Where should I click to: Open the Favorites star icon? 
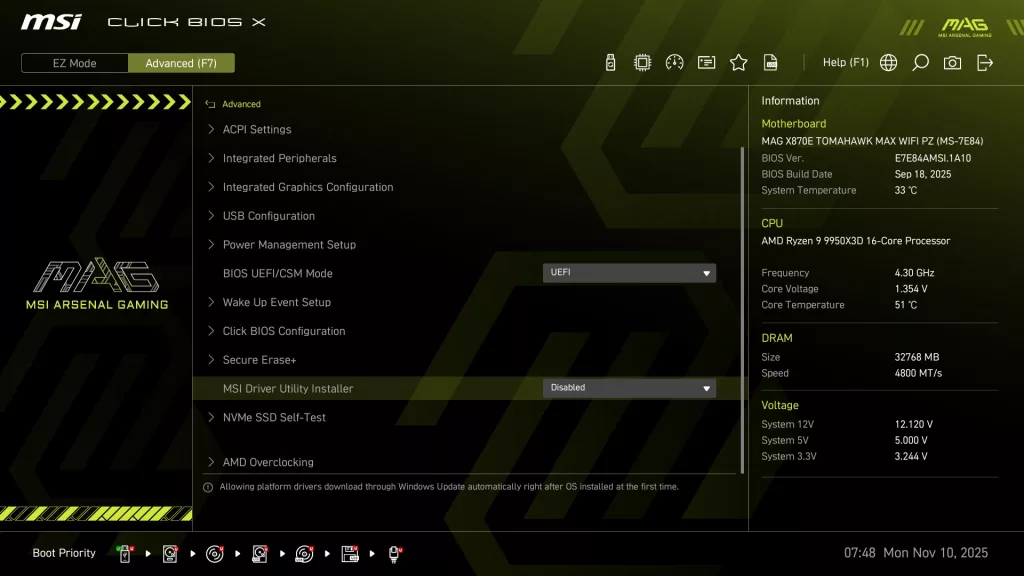pyautogui.click(x=738, y=62)
